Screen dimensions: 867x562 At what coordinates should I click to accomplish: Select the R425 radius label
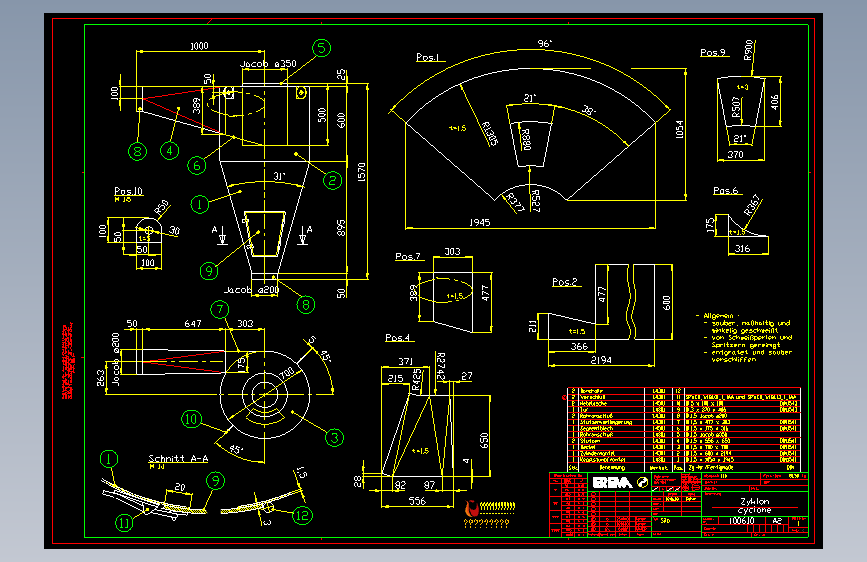pyautogui.click(x=416, y=380)
